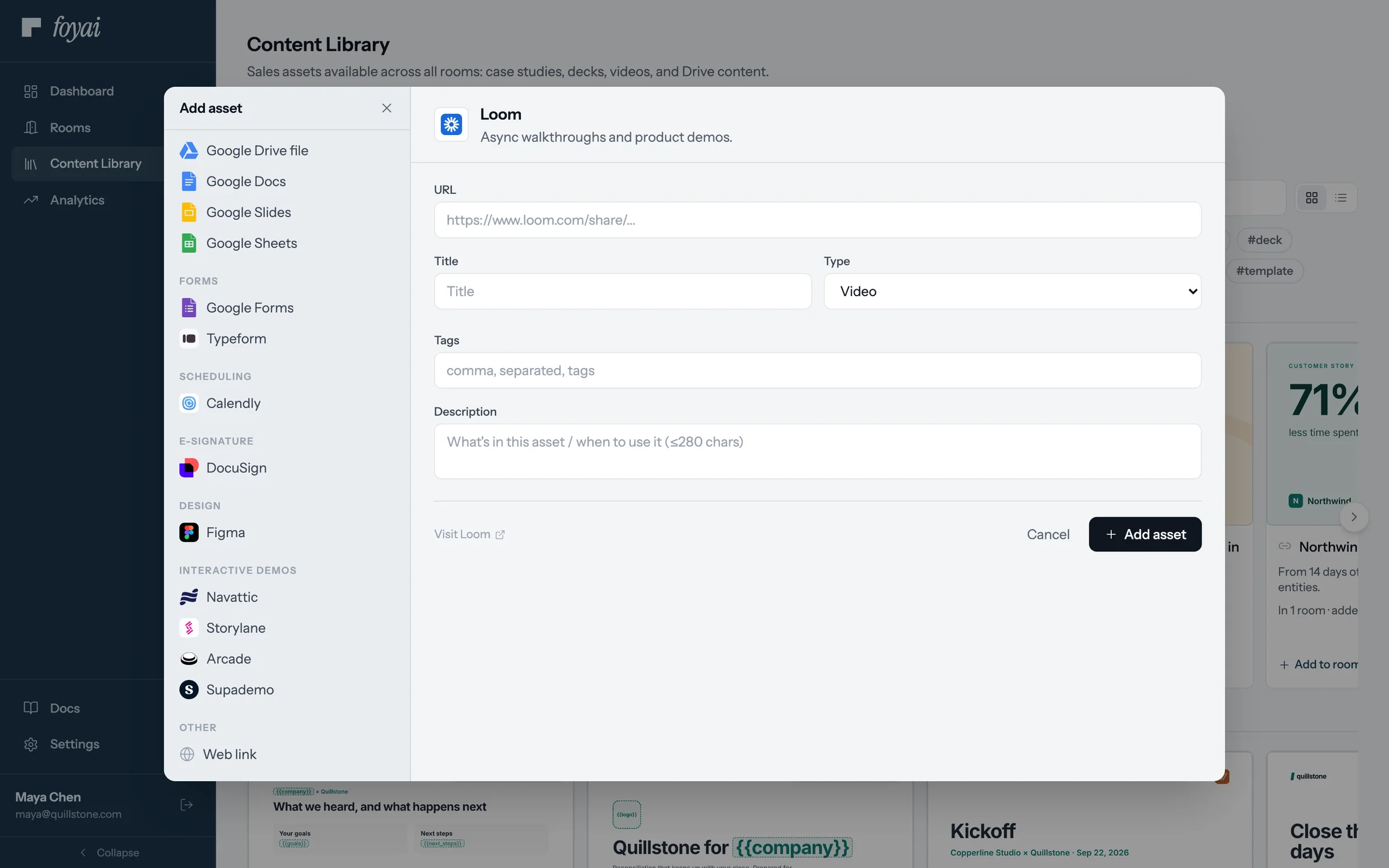Pick the Calendly scheduling icon
This screenshot has height=868, width=1389.
[x=189, y=403]
